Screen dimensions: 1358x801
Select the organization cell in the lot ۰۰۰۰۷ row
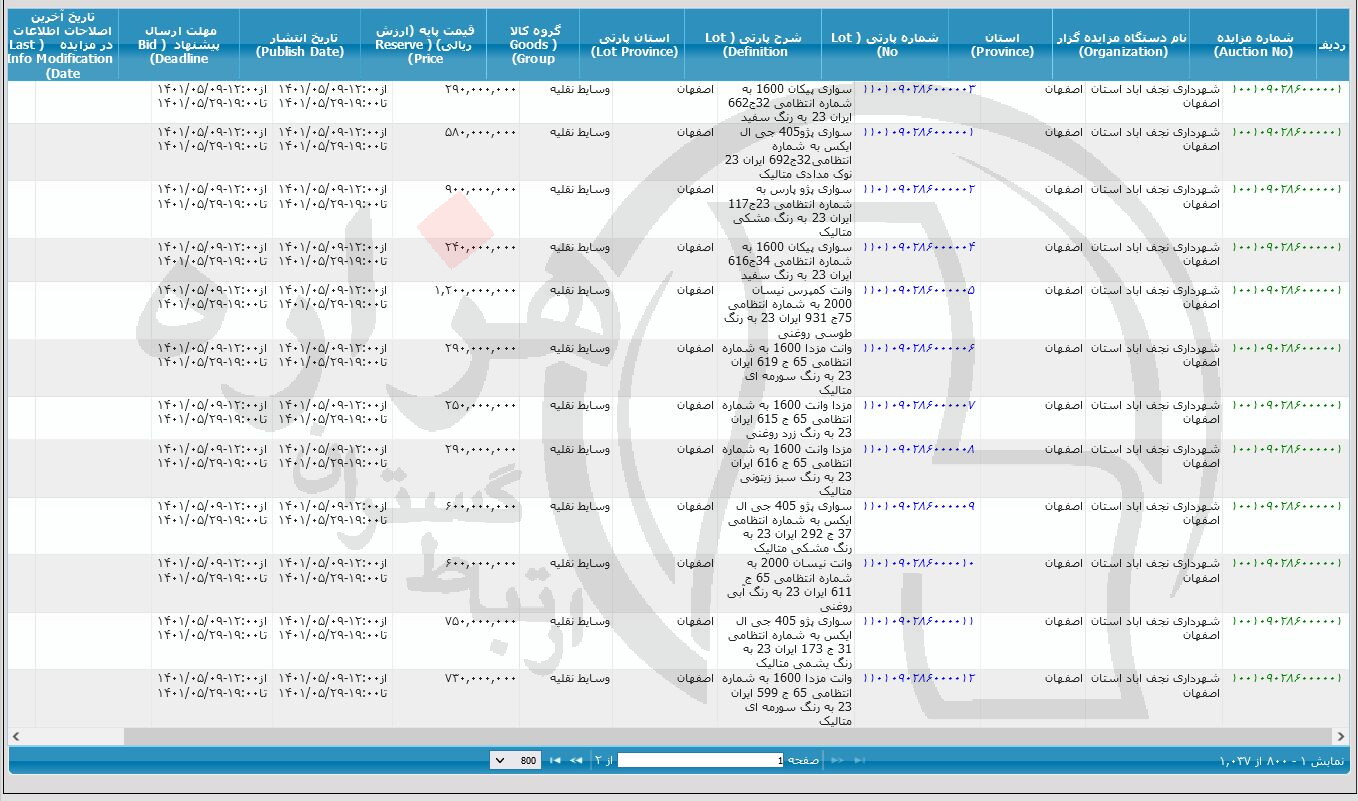(1154, 412)
